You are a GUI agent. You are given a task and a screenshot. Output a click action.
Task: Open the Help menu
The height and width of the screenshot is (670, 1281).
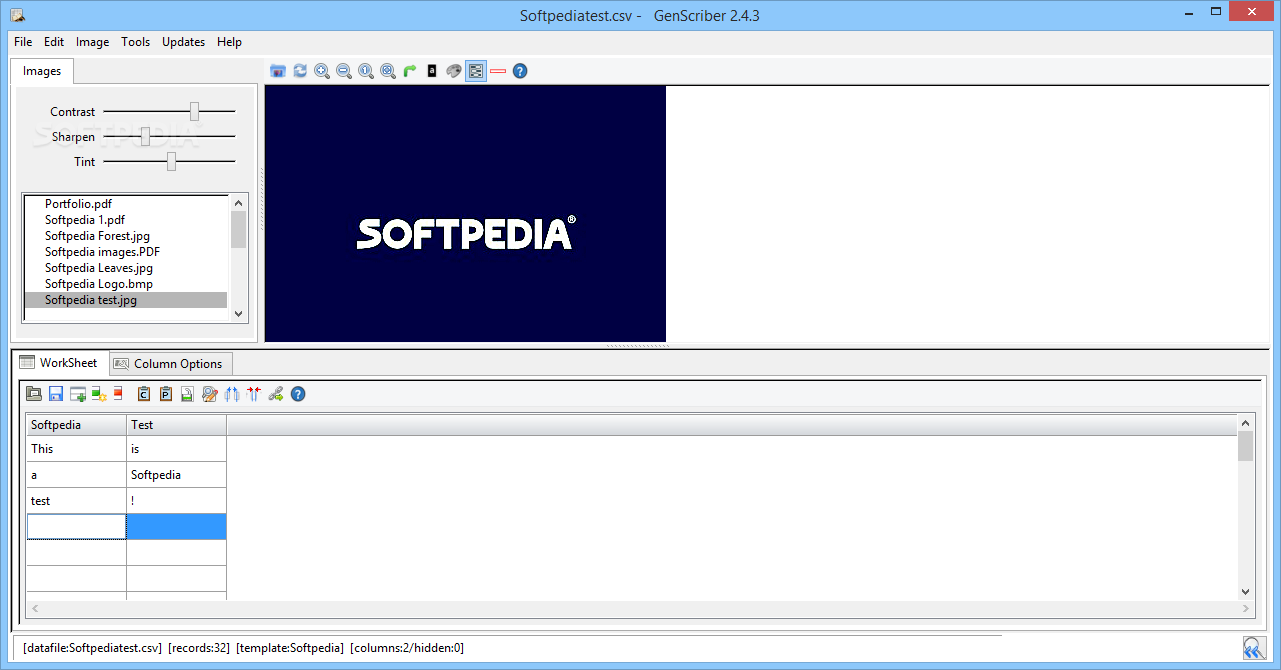pos(230,42)
